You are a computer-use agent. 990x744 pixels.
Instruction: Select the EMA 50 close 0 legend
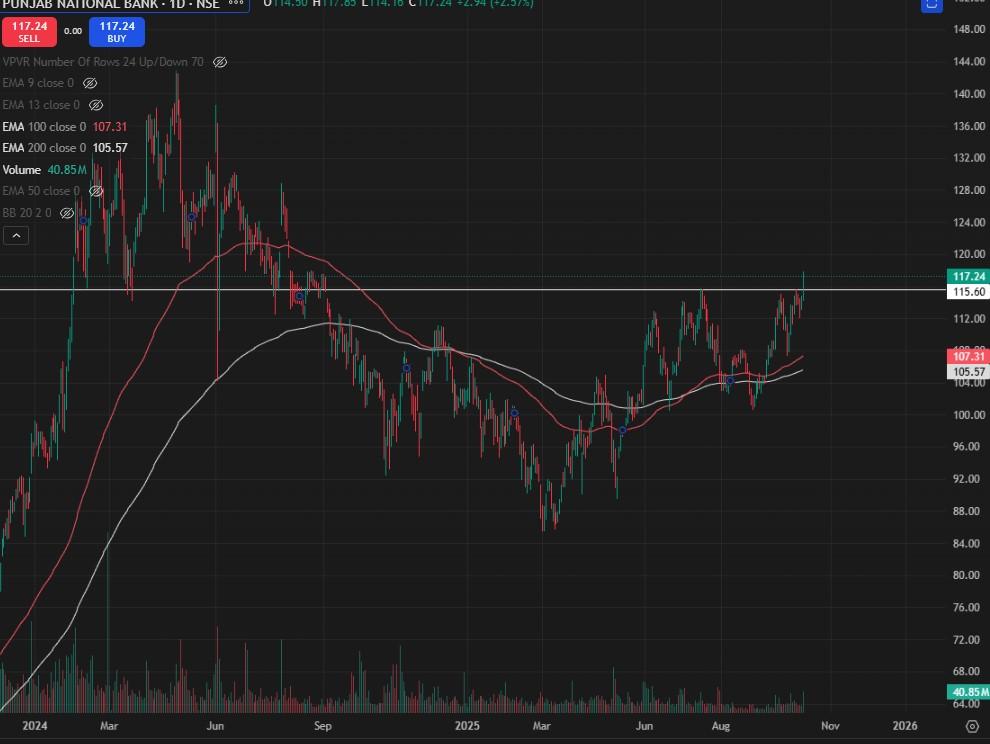(x=41, y=191)
